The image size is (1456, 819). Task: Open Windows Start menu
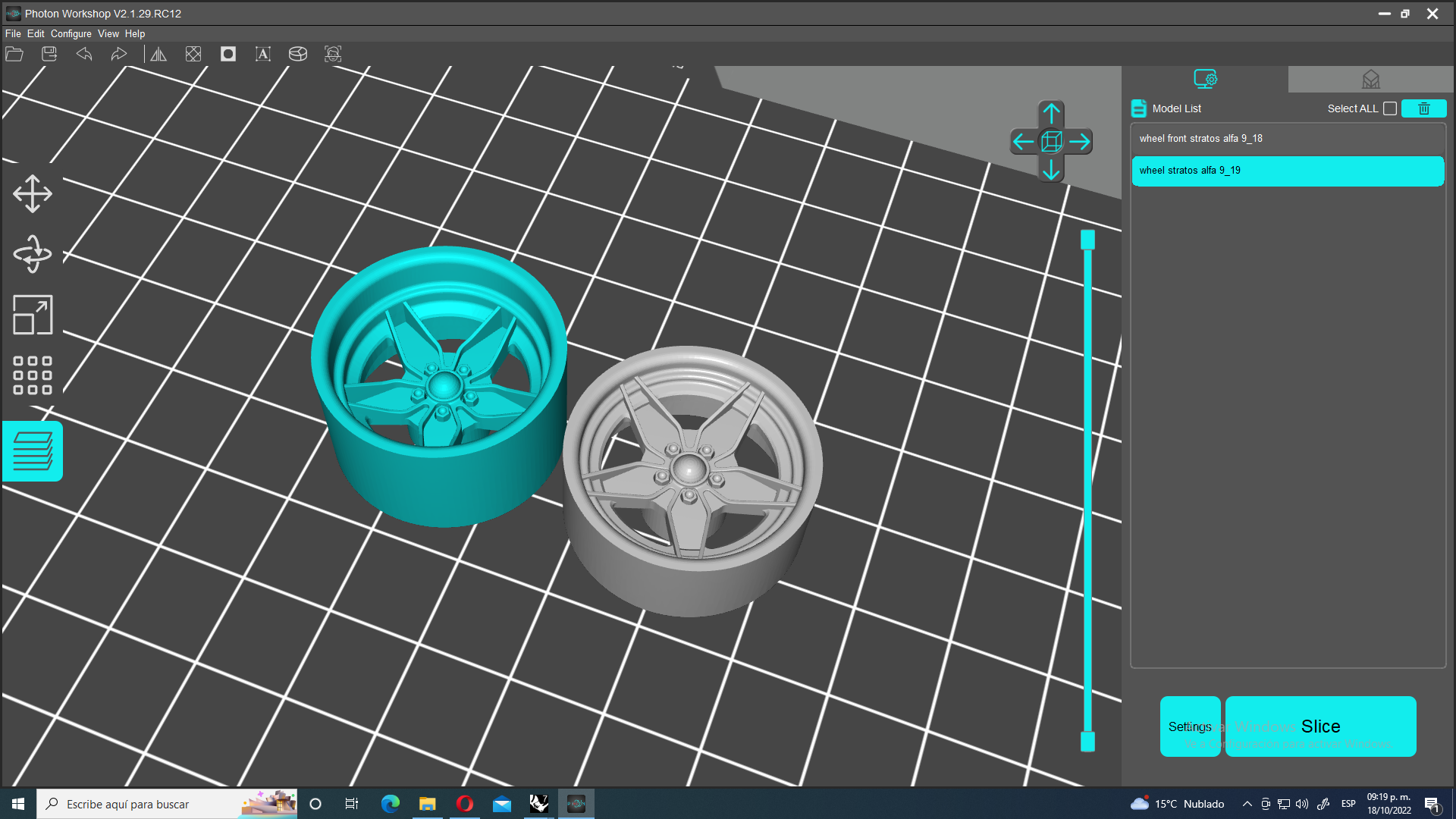tap(18, 804)
